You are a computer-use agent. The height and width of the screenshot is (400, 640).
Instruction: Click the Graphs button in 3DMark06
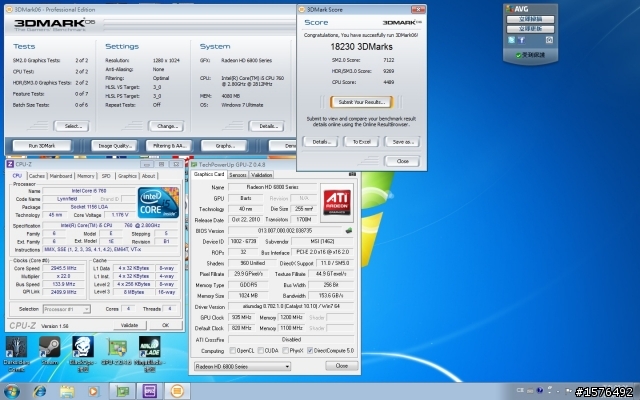click(x=224, y=146)
